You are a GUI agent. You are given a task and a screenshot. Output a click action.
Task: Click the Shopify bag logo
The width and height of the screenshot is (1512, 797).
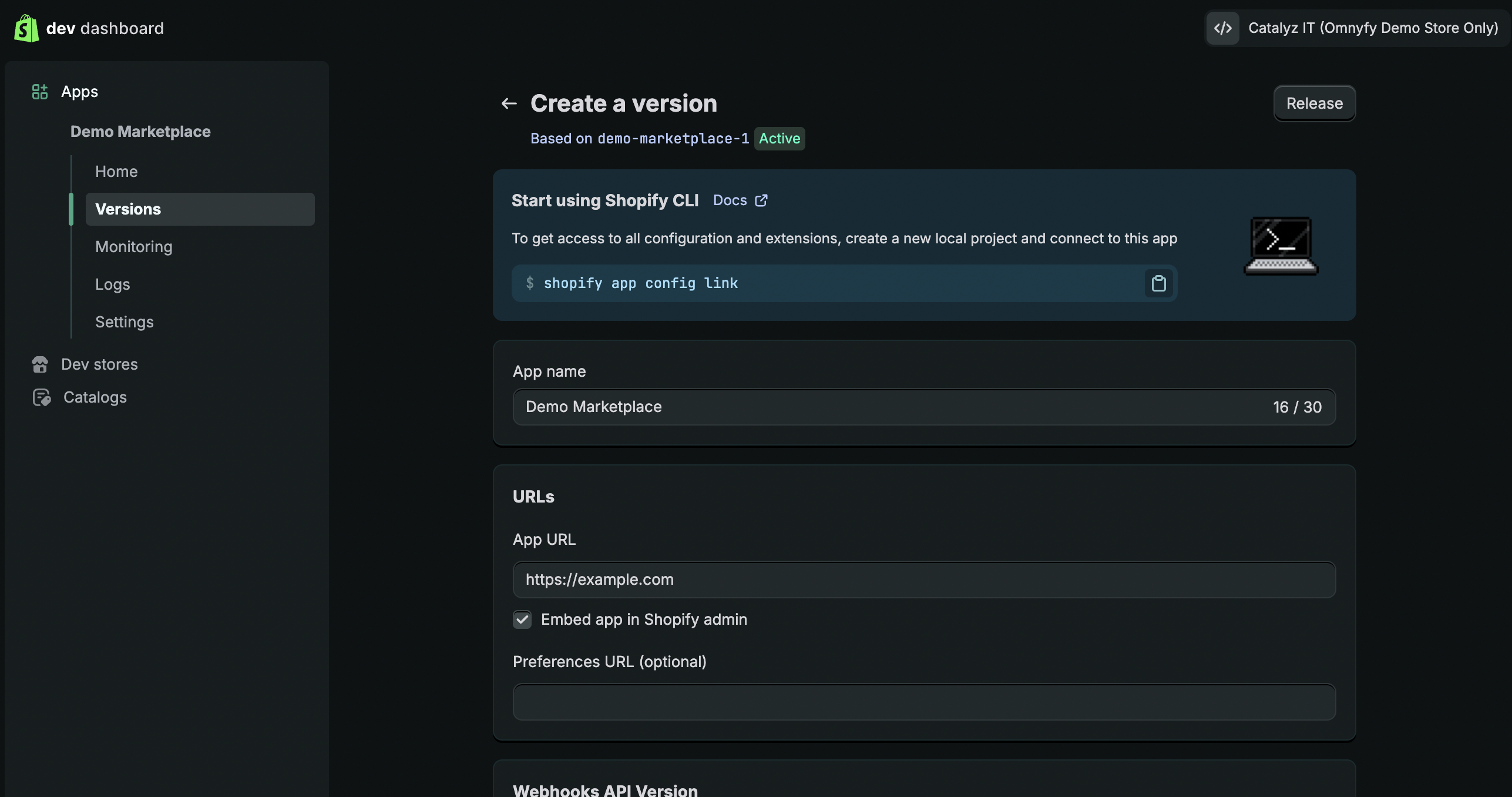[26, 28]
